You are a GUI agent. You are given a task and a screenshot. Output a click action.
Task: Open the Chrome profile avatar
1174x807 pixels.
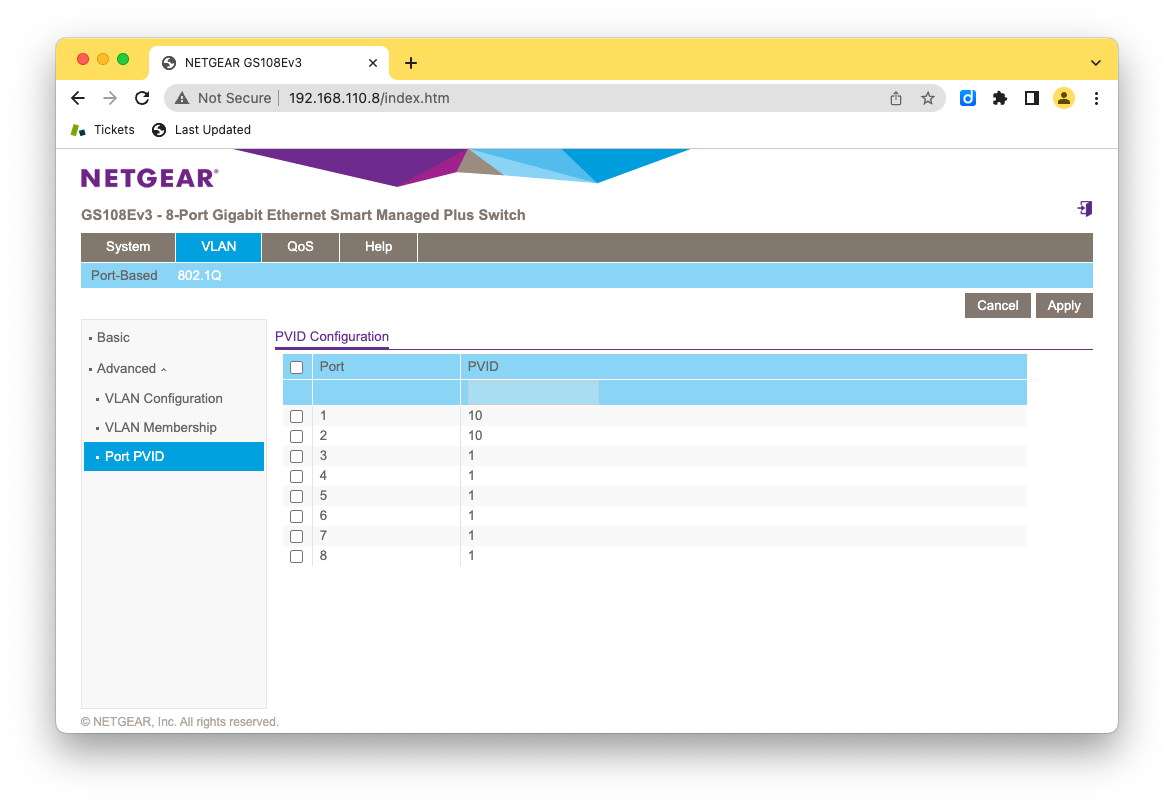pyautogui.click(x=1064, y=98)
